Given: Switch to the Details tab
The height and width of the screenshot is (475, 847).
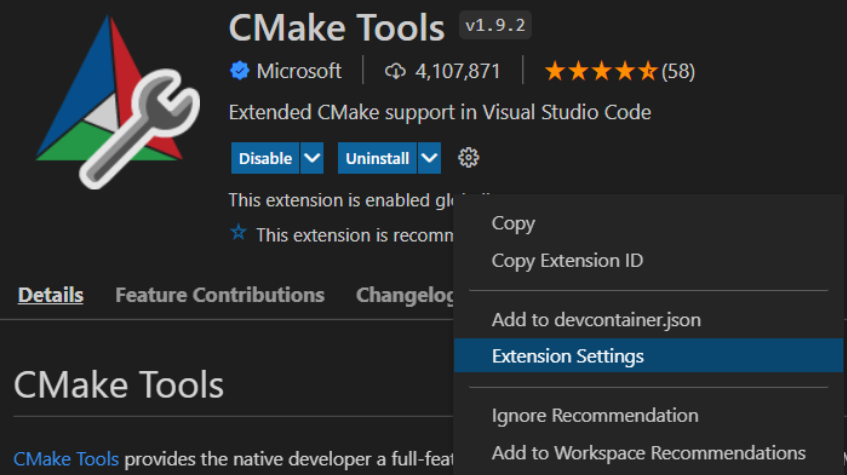Looking at the screenshot, I should (51, 295).
